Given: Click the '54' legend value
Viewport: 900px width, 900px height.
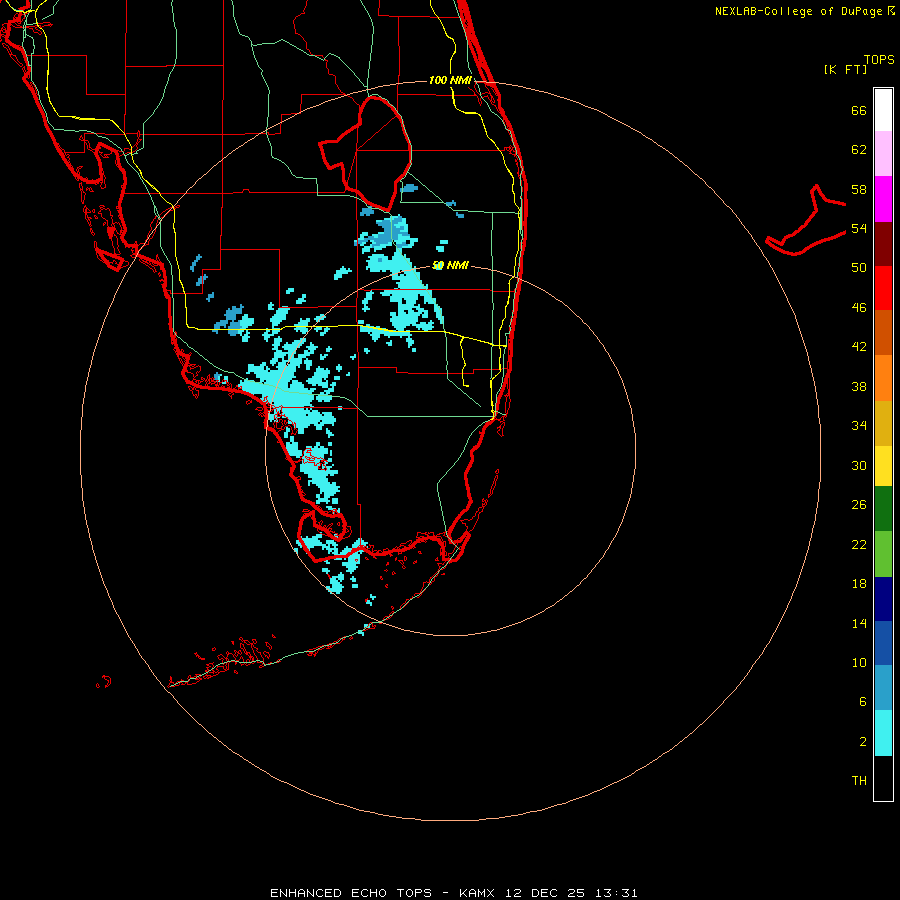Looking at the screenshot, I should (x=859, y=228).
